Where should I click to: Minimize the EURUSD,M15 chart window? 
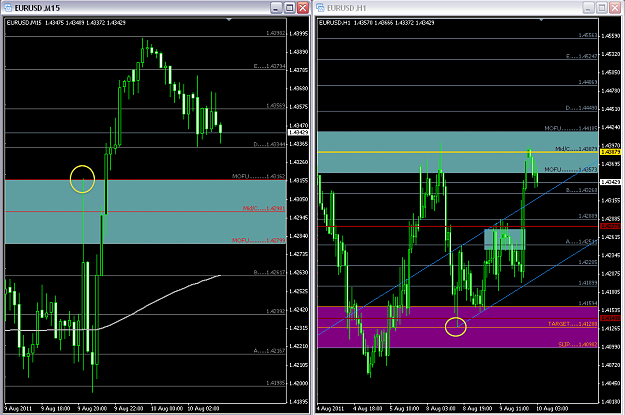click(276, 8)
